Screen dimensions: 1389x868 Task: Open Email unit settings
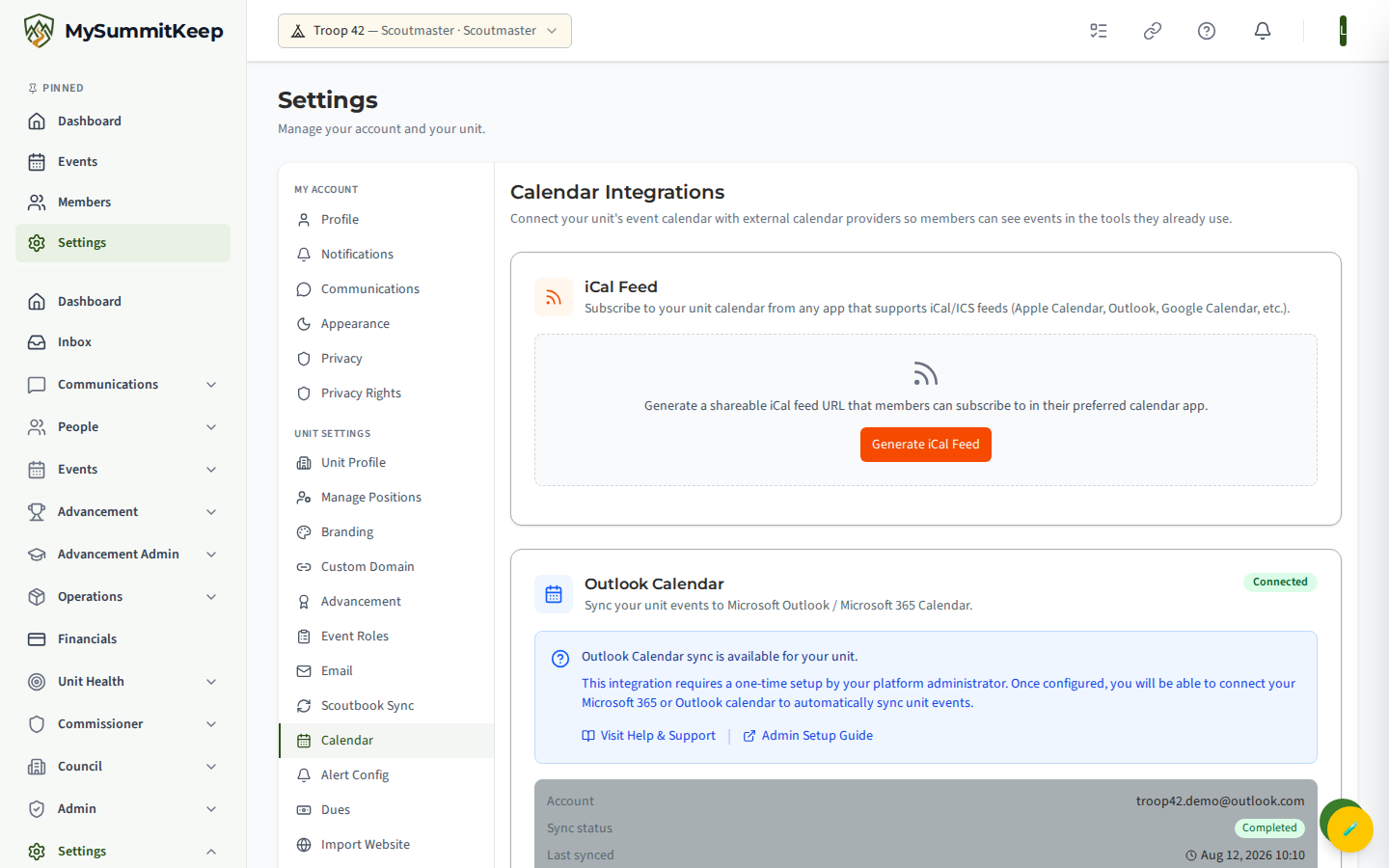(x=386, y=671)
